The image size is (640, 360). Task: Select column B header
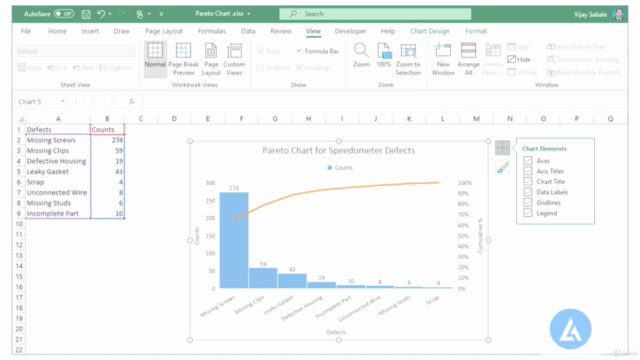click(107, 119)
